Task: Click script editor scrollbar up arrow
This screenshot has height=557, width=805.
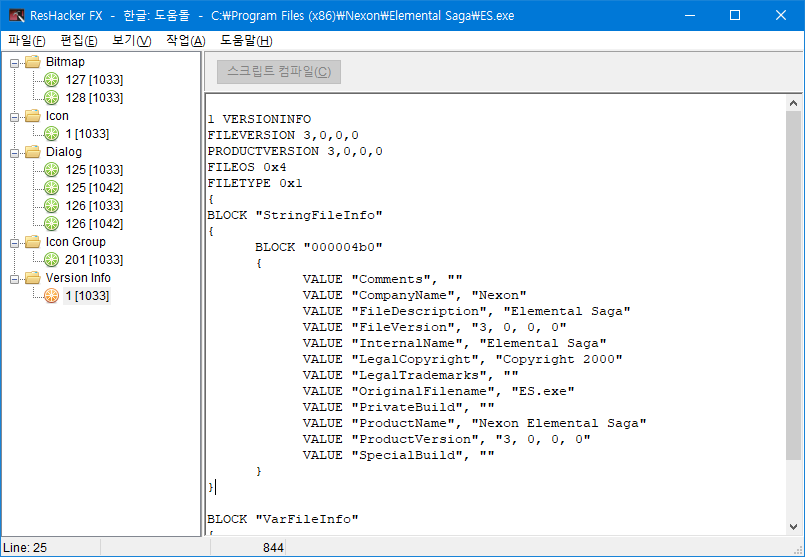Action: 793,103
